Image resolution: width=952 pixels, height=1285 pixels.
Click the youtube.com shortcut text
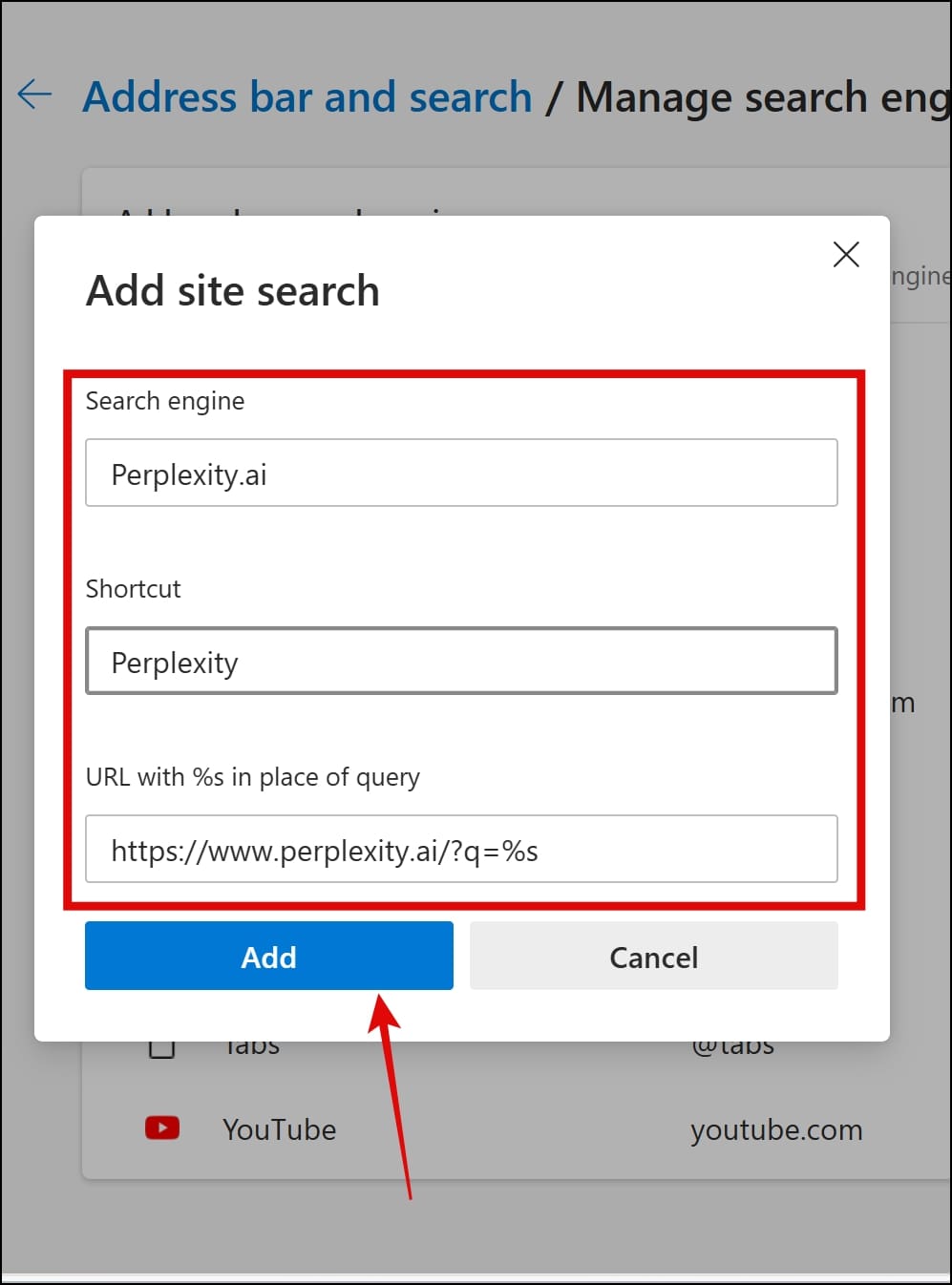point(776,1129)
